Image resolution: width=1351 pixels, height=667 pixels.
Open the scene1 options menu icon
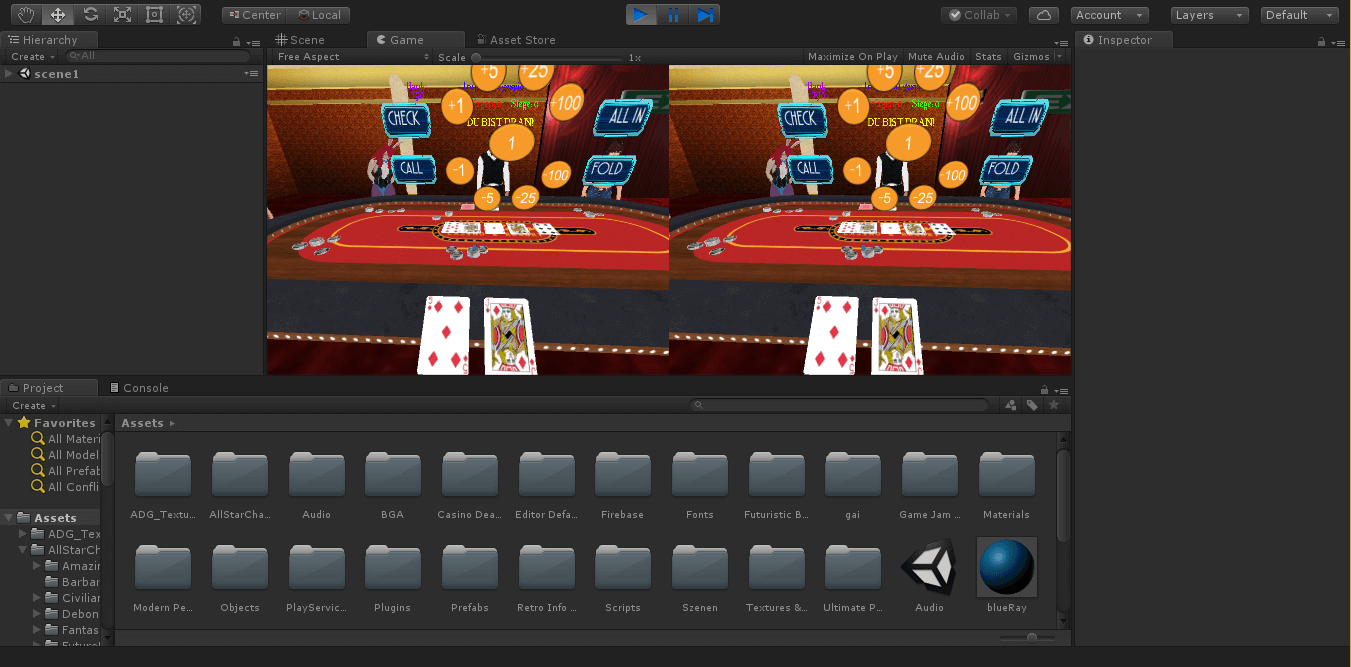click(x=251, y=74)
